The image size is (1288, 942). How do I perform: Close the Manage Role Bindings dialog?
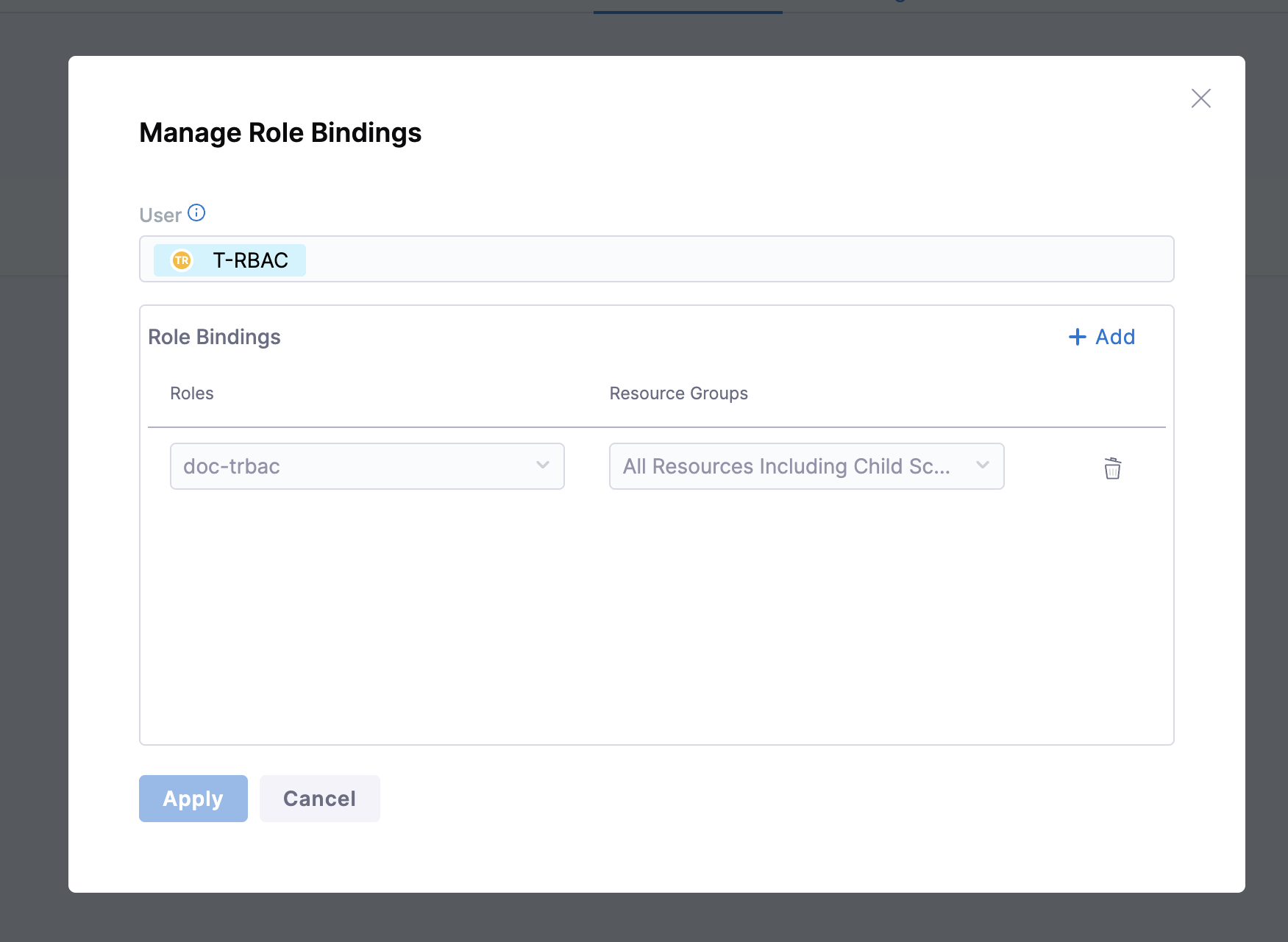coord(1200,99)
